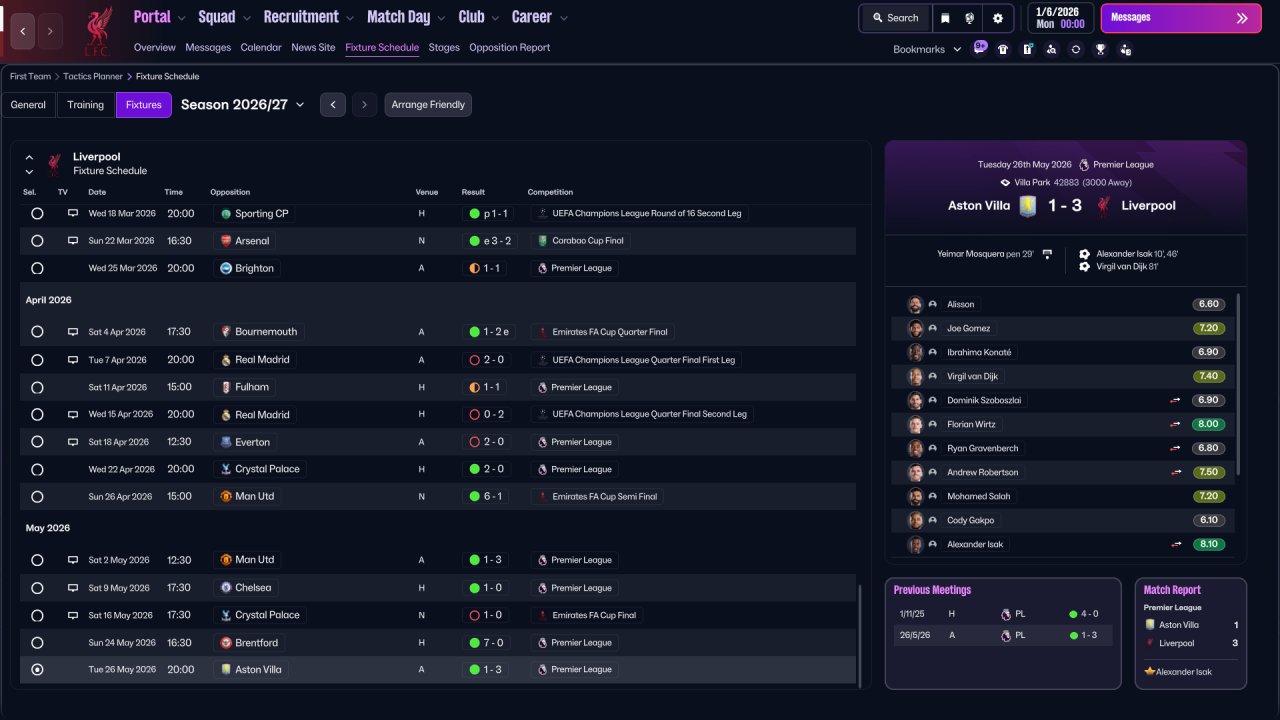Select the Brentford fixture radio button

37,643
